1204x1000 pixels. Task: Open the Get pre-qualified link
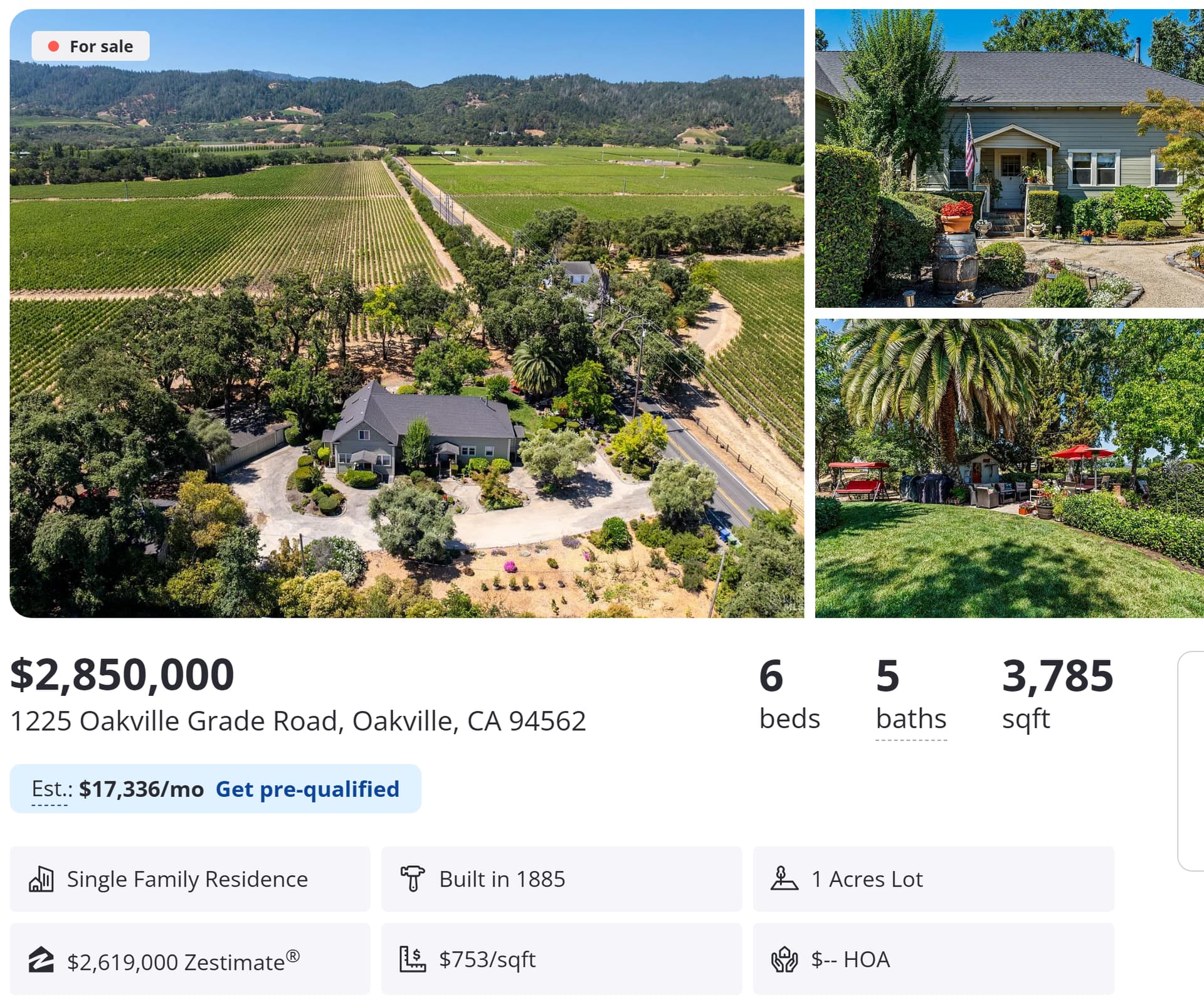tap(307, 789)
